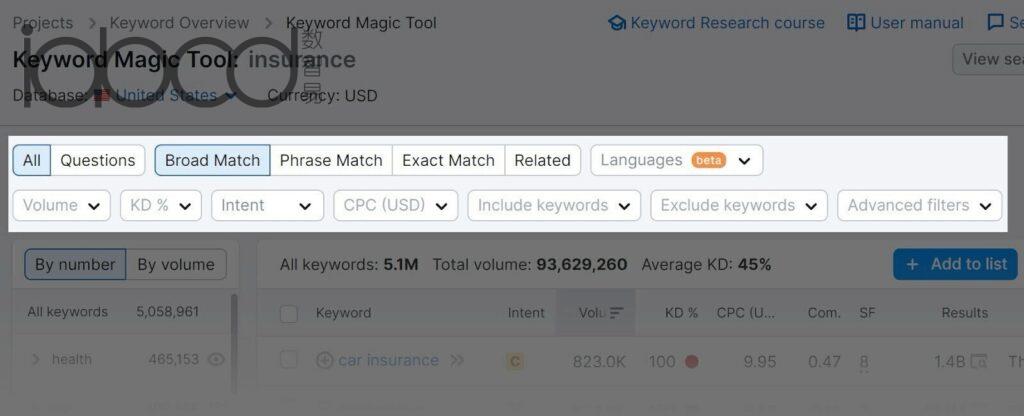Expand the health keyword group
This screenshot has height=416, width=1024.
coord(36,359)
